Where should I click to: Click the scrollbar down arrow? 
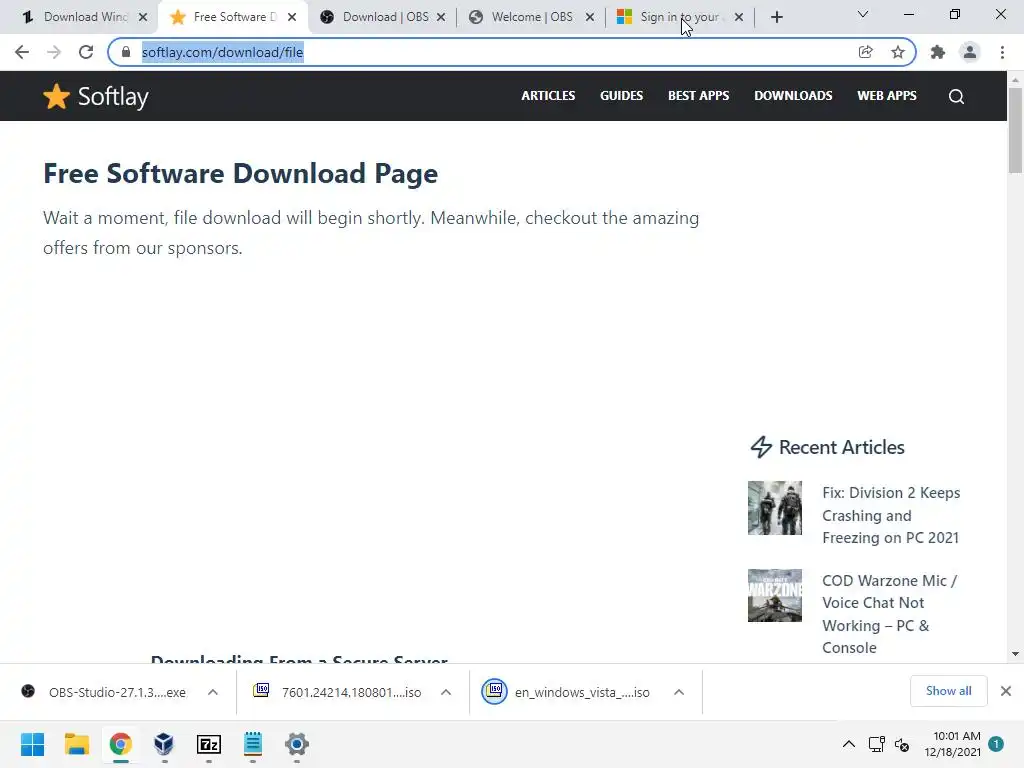coord(1015,654)
